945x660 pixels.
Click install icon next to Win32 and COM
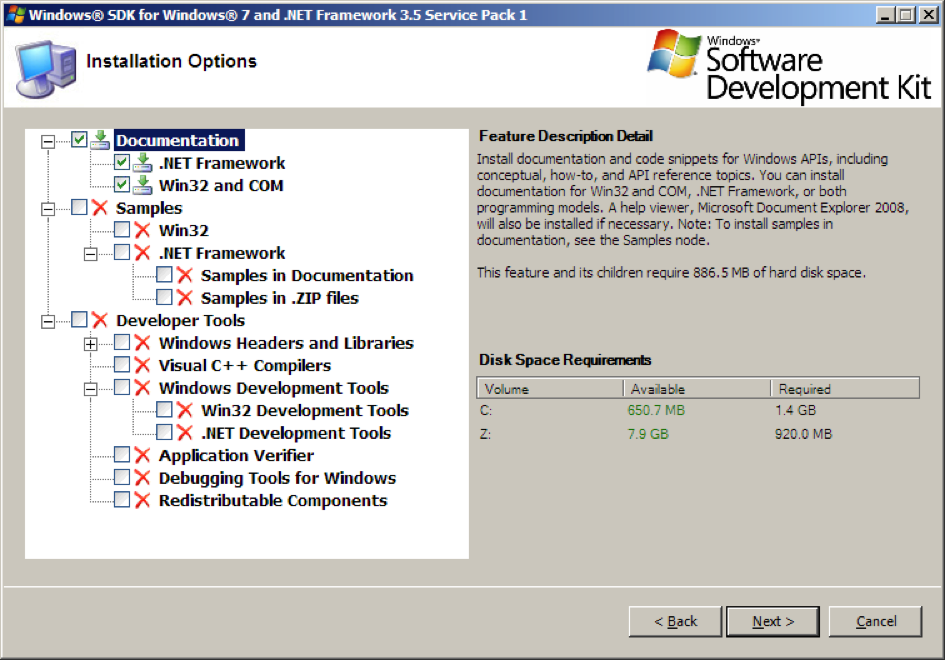point(143,185)
